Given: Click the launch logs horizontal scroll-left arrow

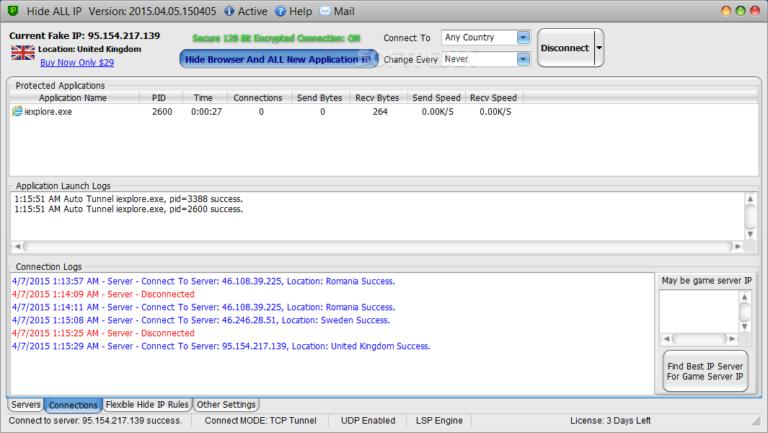Looking at the screenshot, I should pos(17,246).
